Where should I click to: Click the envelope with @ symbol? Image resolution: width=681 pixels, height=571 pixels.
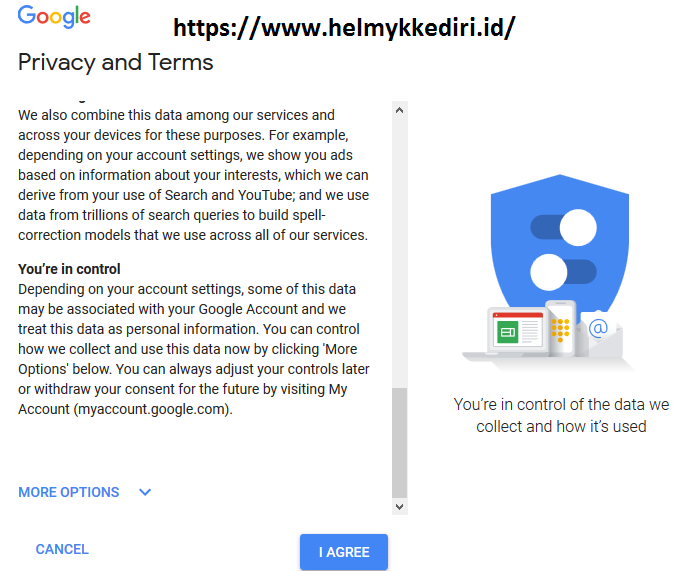(599, 333)
